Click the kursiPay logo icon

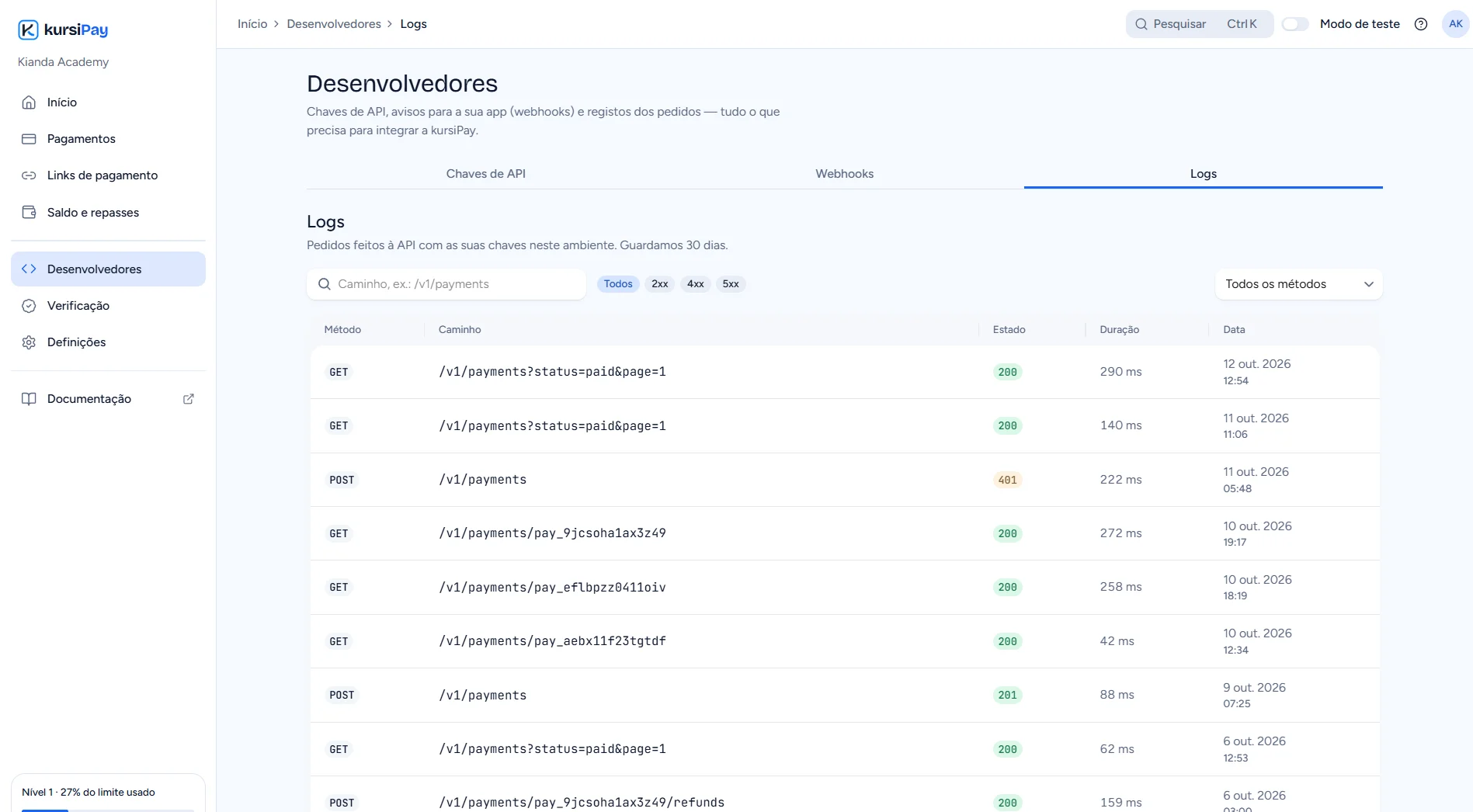coord(28,29)
